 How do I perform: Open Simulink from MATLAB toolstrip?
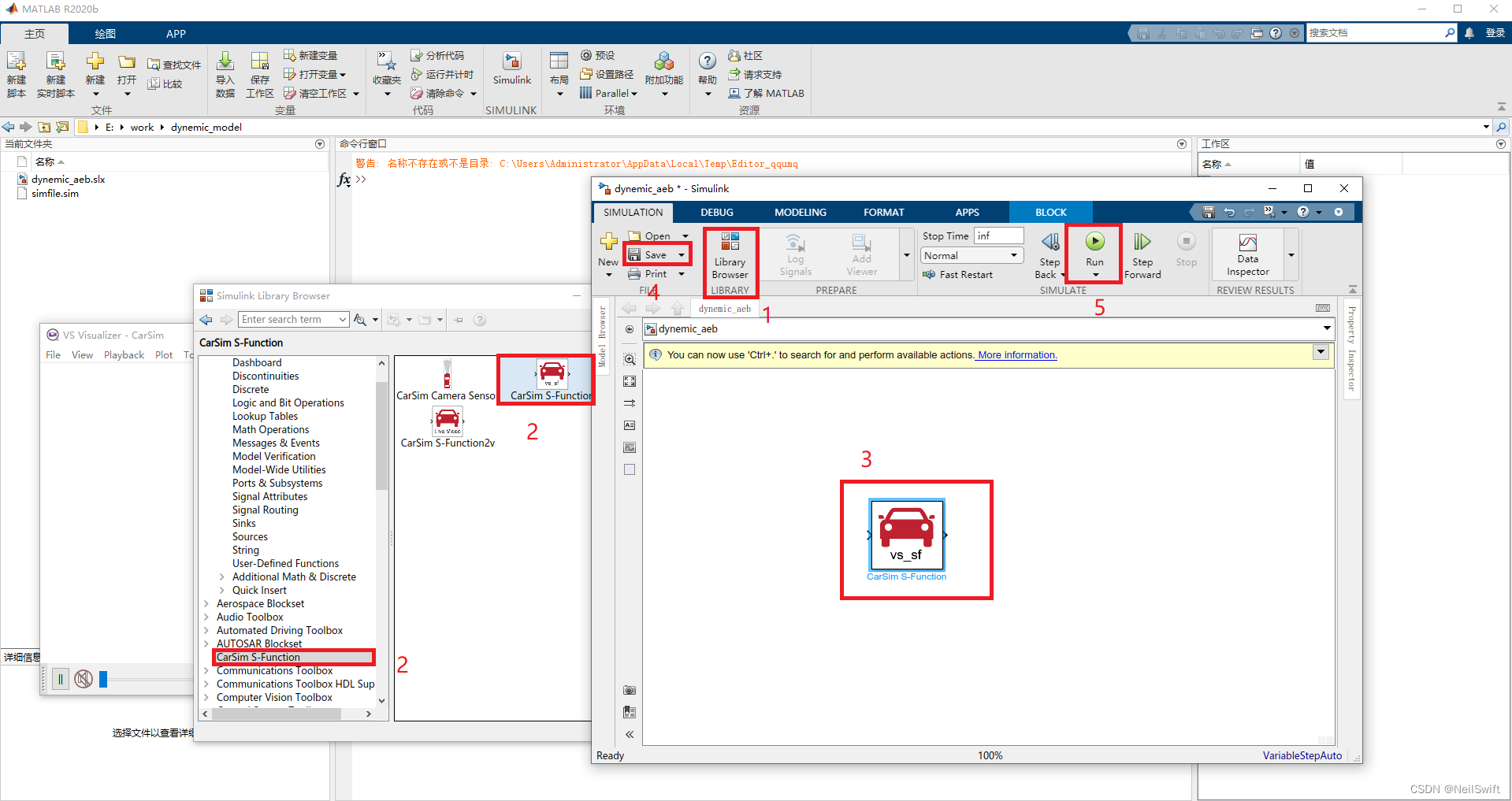[512, 69]
